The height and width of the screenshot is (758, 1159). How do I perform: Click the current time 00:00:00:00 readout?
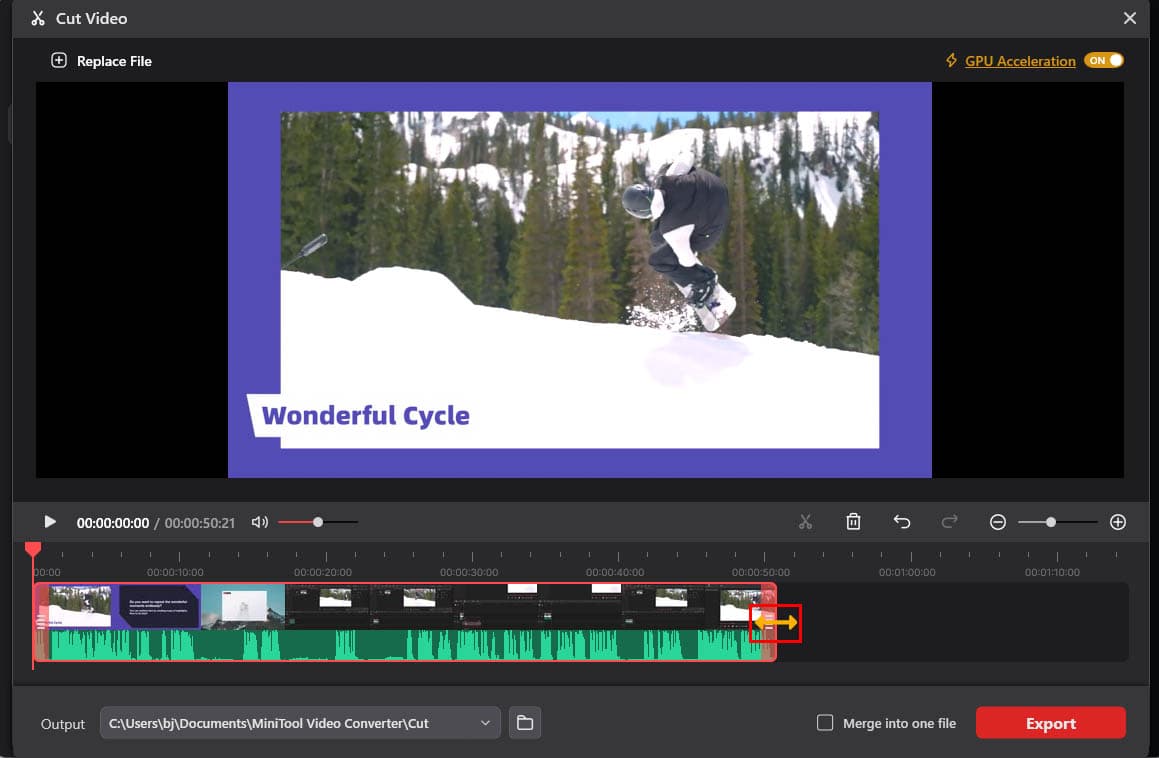(113, 523)
